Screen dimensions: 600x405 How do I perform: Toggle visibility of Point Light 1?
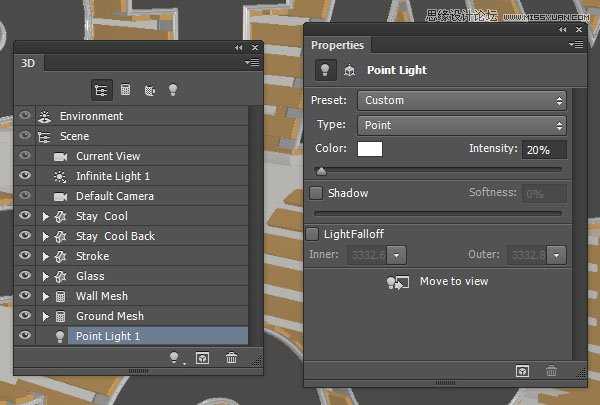tap(25, 335)
